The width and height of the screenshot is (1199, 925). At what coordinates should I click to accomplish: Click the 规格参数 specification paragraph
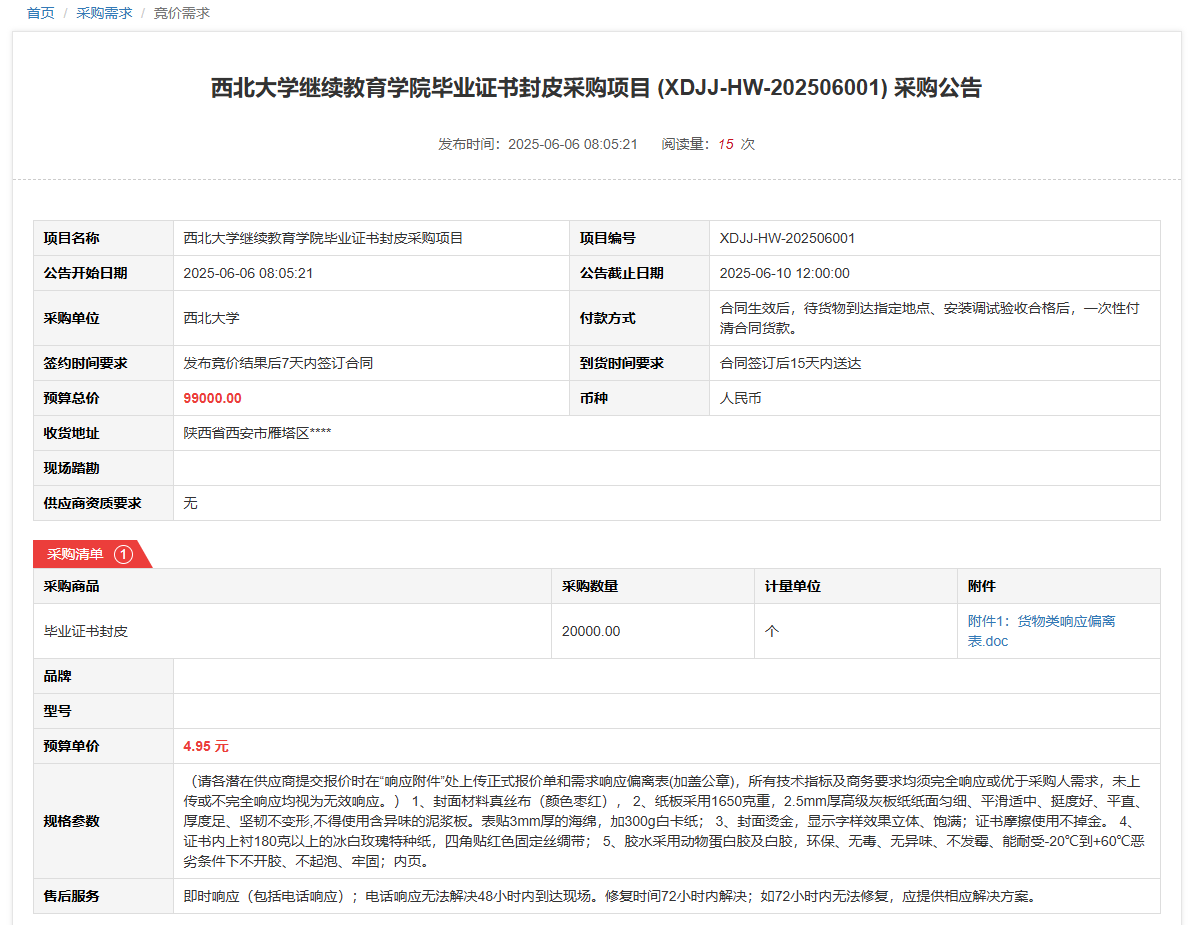coord(665,821)
